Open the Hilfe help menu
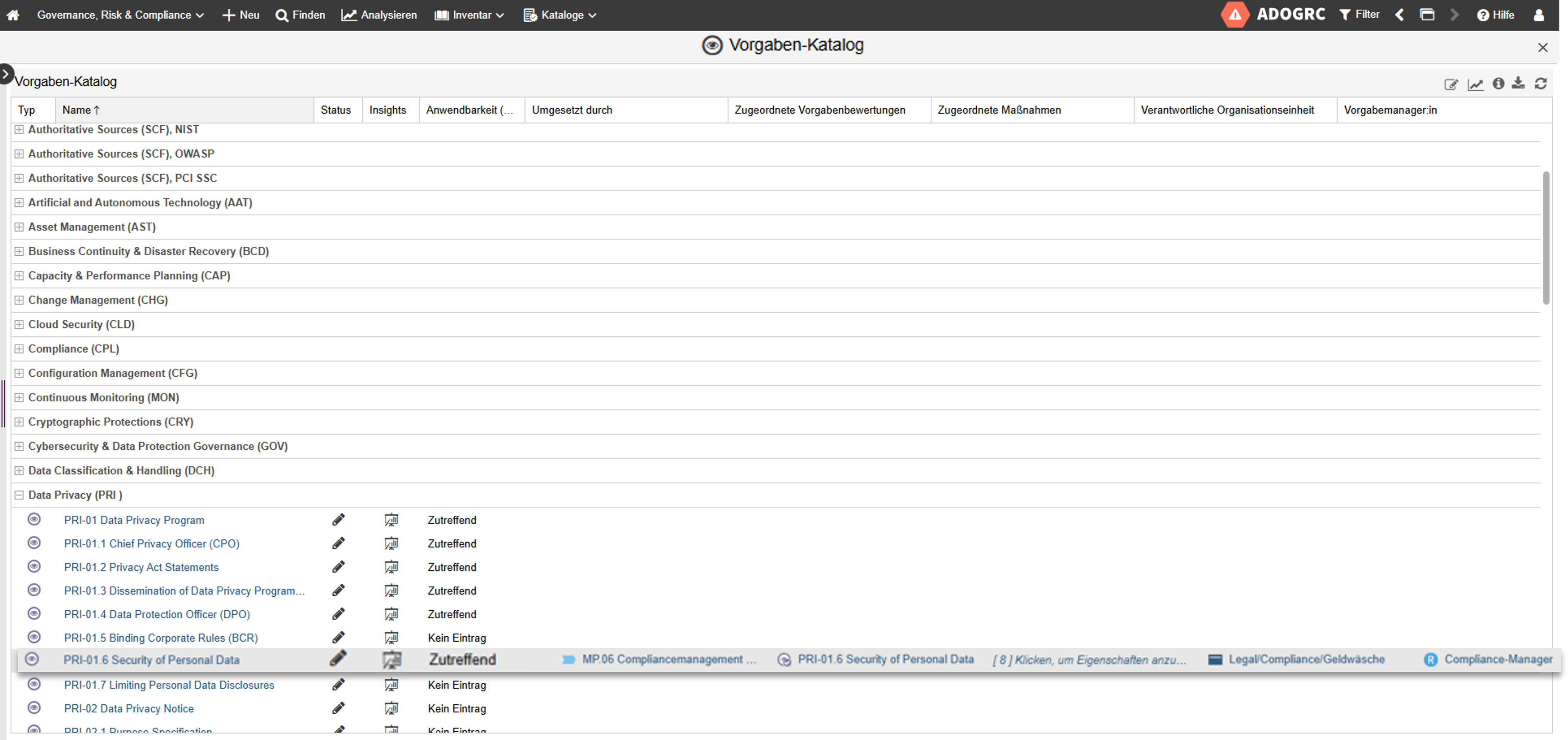This screenshot has height=740, width=1568. (x=1496, y=15)
